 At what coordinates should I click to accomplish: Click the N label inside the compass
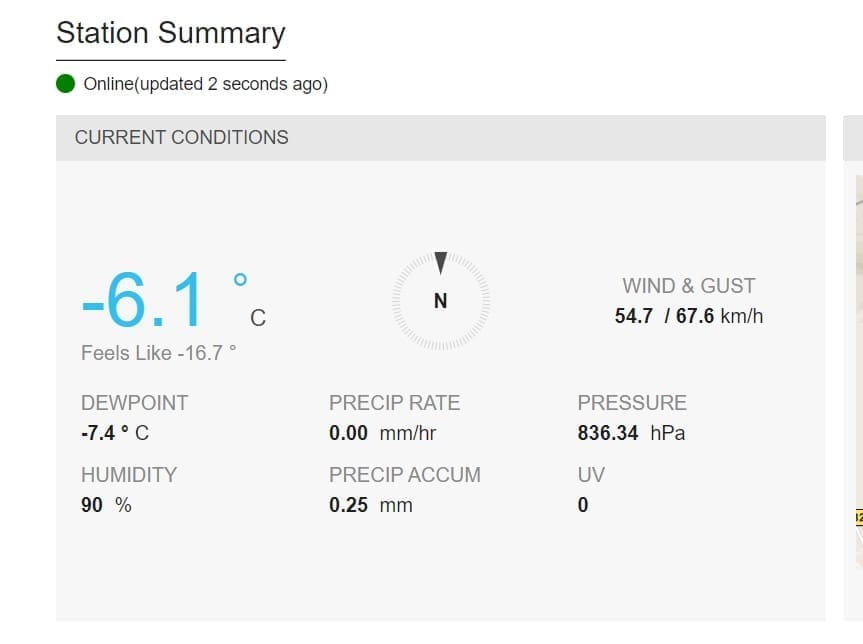point(440,301)
